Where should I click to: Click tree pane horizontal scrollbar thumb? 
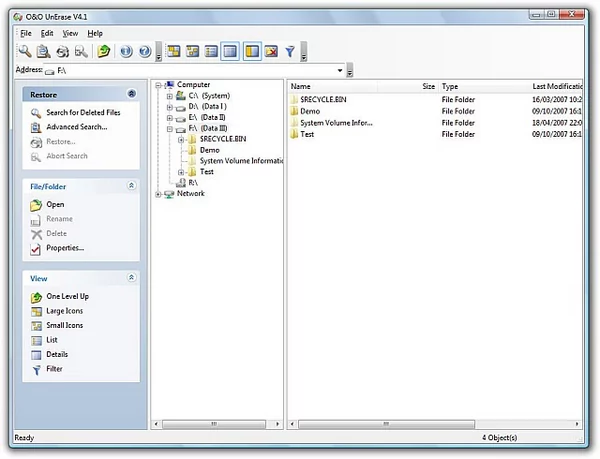click(x=214, y=424)
